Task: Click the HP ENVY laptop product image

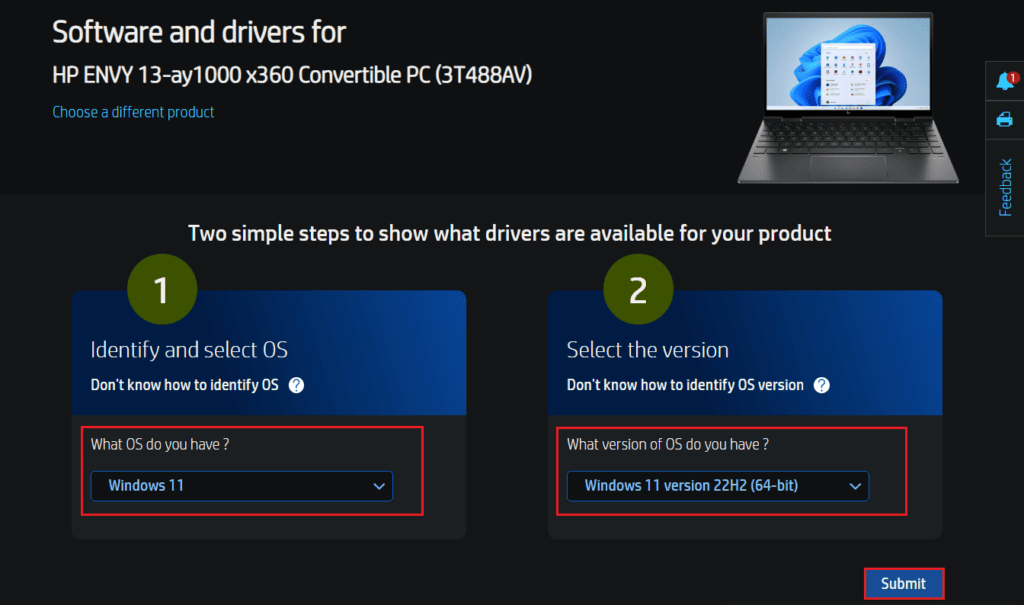Action: click(847, 98)
